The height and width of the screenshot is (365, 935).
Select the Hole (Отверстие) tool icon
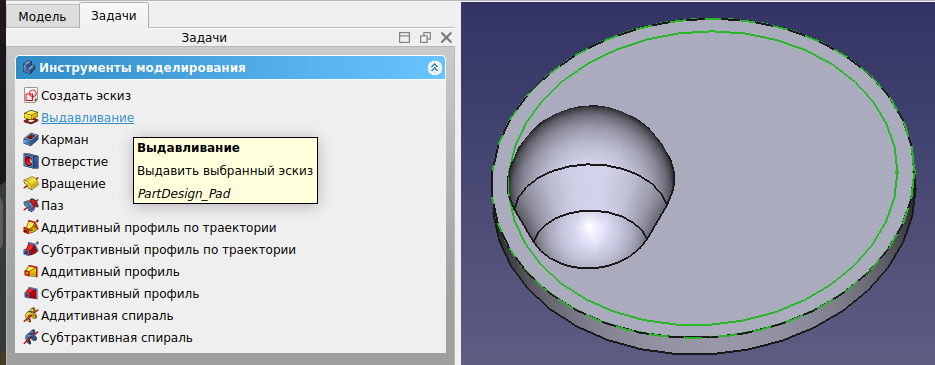[x=30, y=162]
